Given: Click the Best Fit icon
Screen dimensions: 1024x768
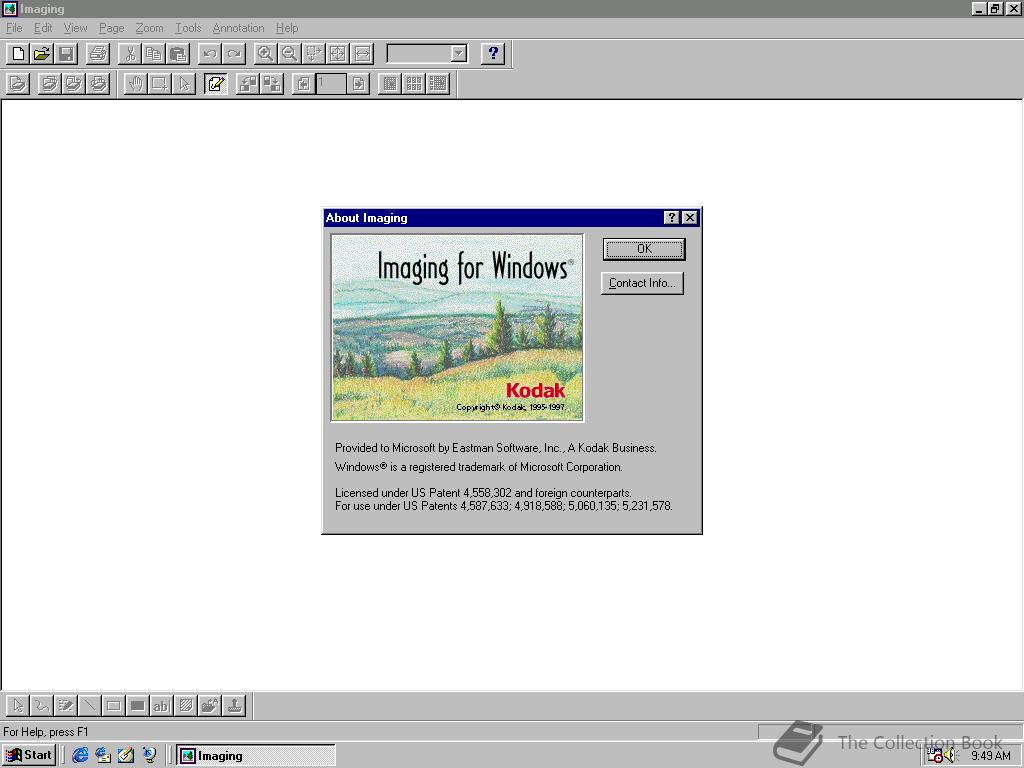Looking at the screenshot, I should (x=338, y=54).
